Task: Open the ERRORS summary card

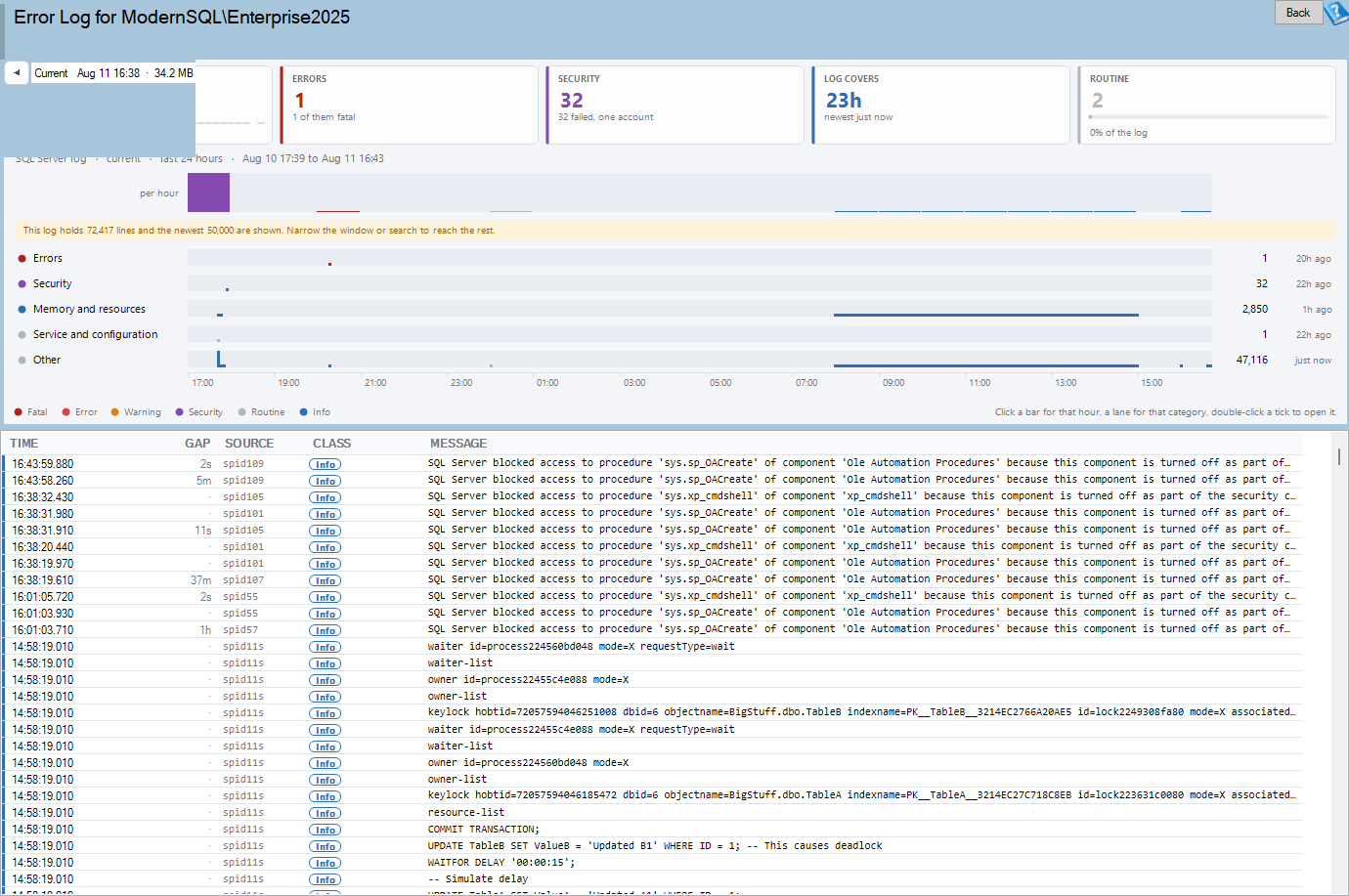Action: coord(409,106)
